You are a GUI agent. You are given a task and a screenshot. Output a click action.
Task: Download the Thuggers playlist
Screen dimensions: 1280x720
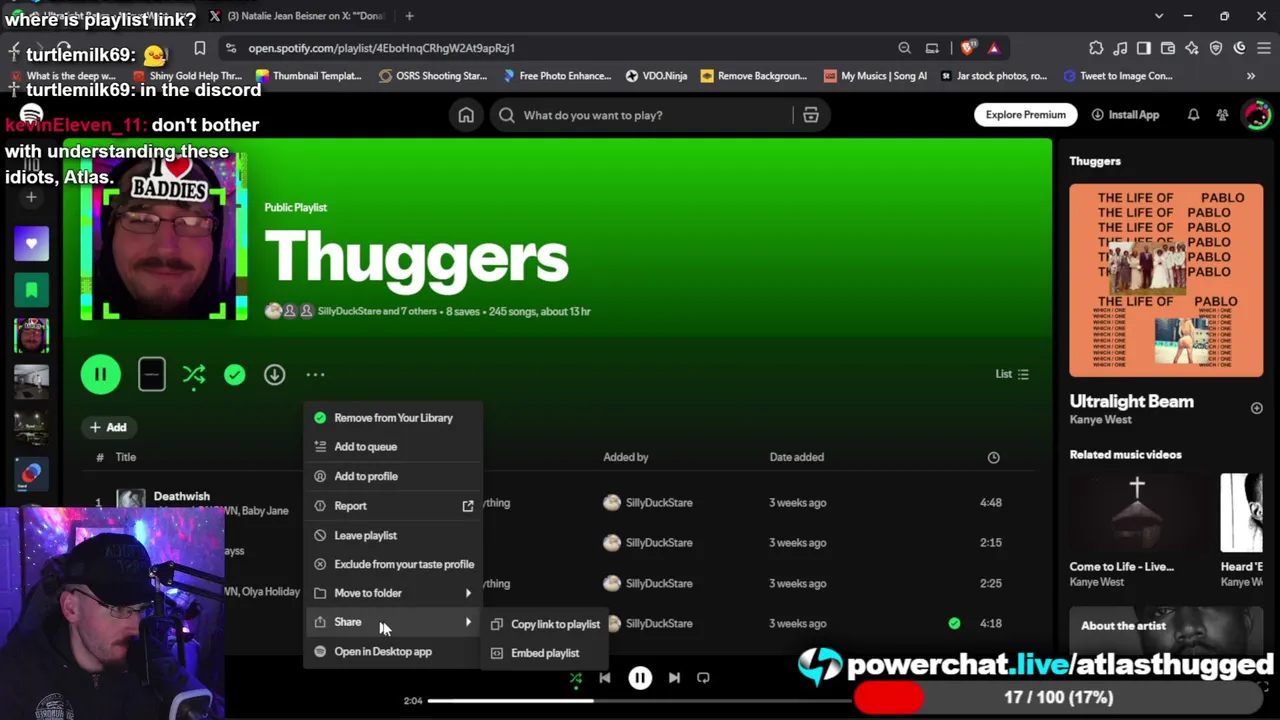click(275, 374)
